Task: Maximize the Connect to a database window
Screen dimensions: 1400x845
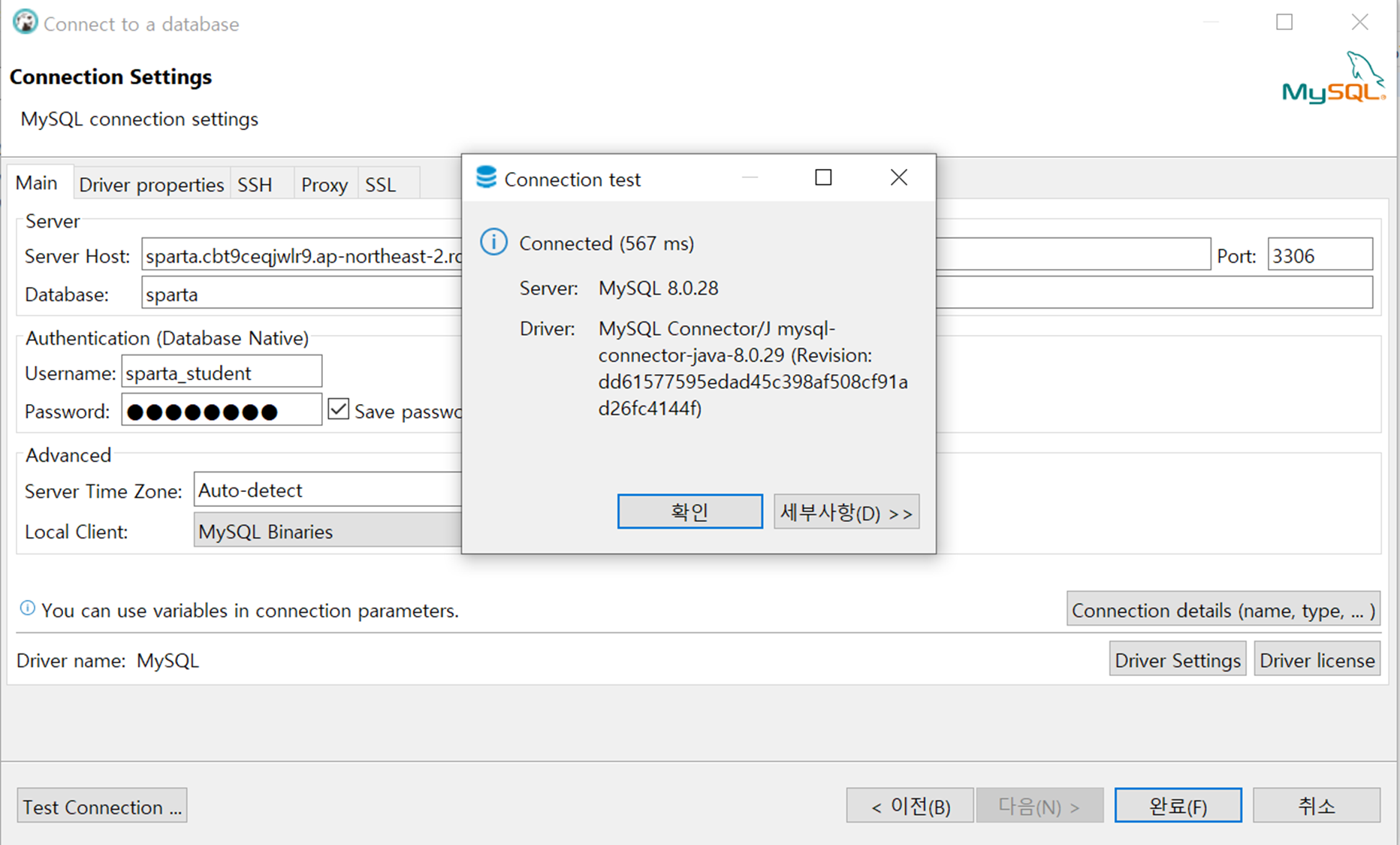Action: point(1284,22)
